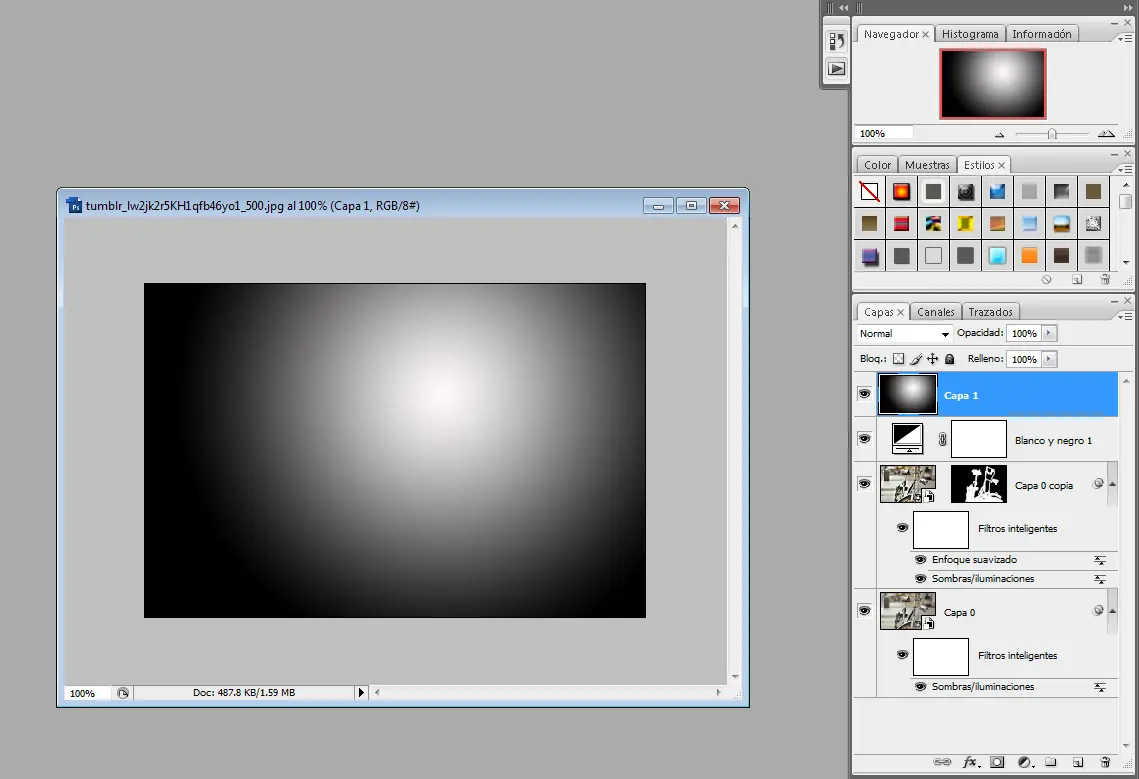Viewport: 1139px width, 779px height.
Task: Hide the Capa 1 layer
Action: [x=864, y=394]
